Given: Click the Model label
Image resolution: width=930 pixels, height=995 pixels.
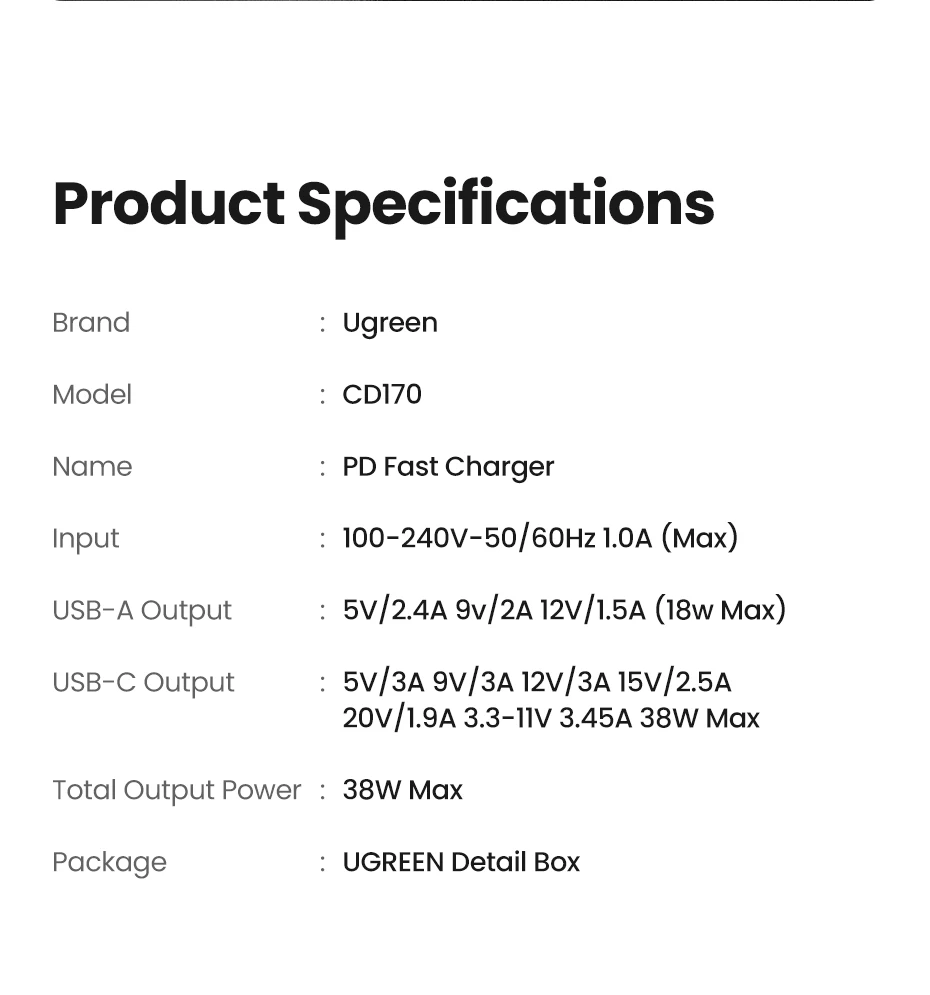Looking at the screenshot, I should [92, 395].
